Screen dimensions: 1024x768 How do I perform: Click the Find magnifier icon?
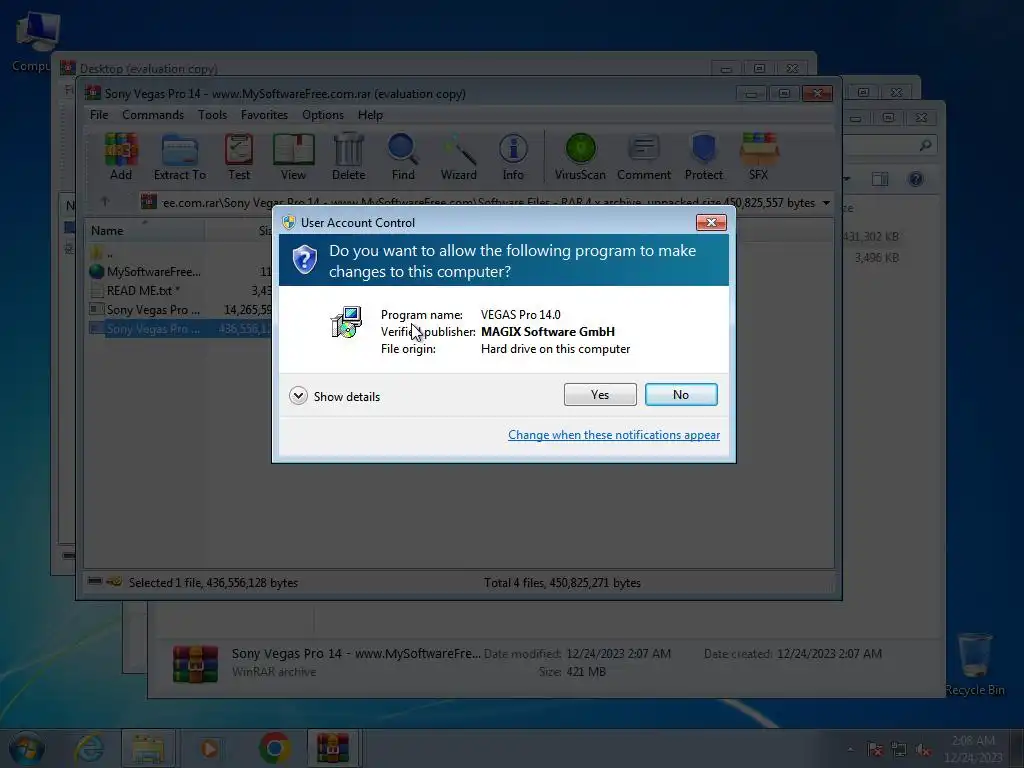(403, 157)
